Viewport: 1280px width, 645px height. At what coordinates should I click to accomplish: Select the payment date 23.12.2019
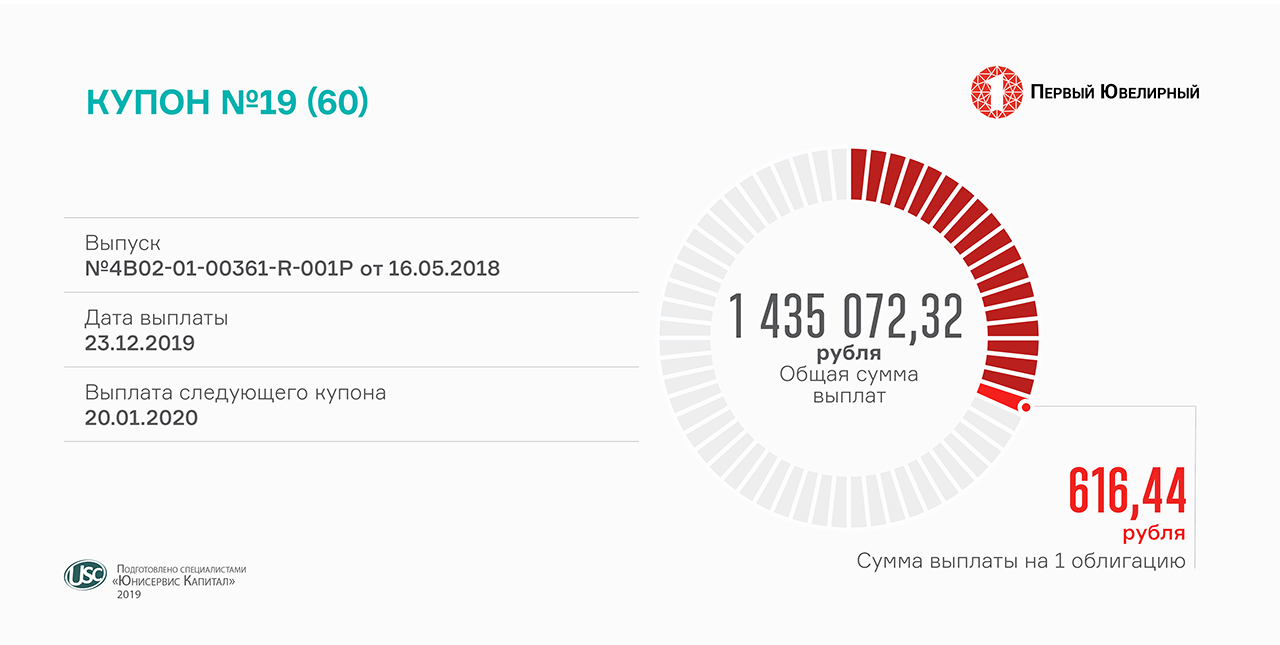click(140, 343)
